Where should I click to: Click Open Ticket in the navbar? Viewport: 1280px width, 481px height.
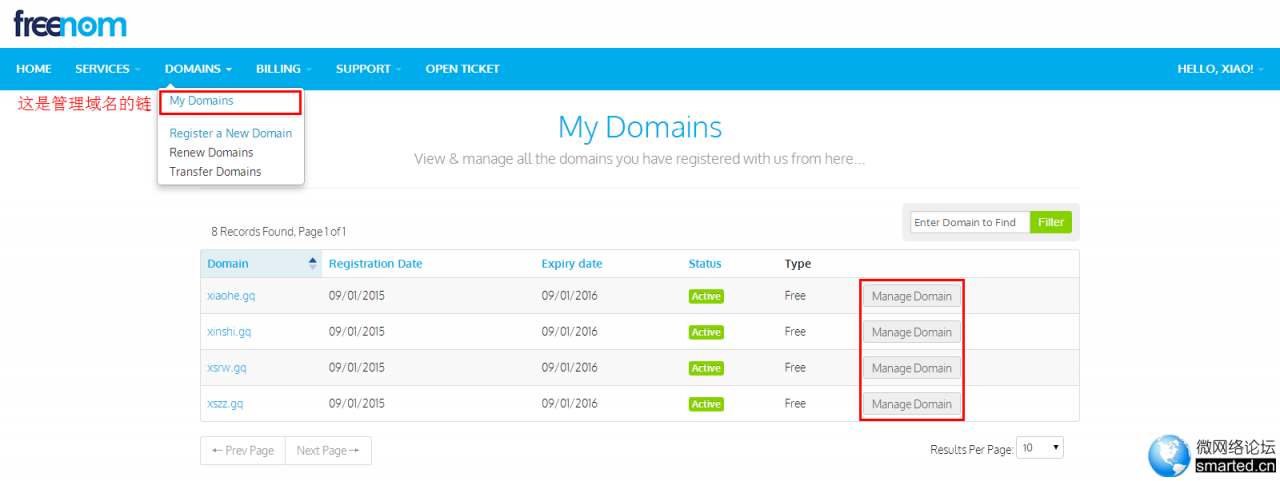click(462, 69)
